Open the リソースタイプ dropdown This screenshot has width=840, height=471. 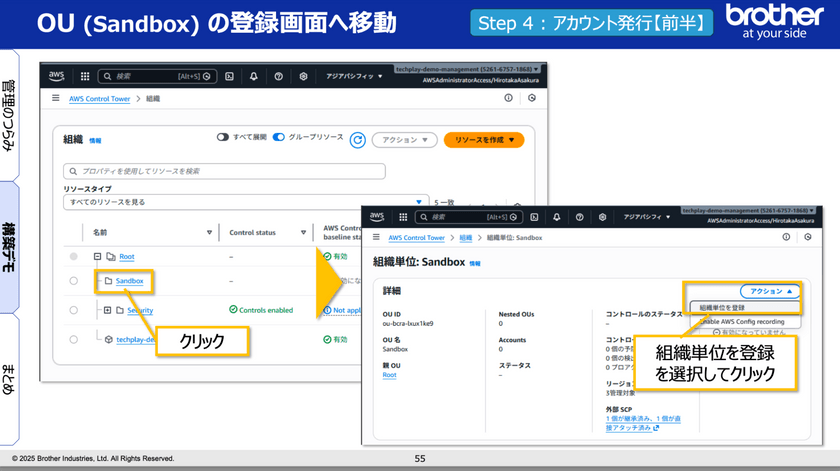point(245,202)
